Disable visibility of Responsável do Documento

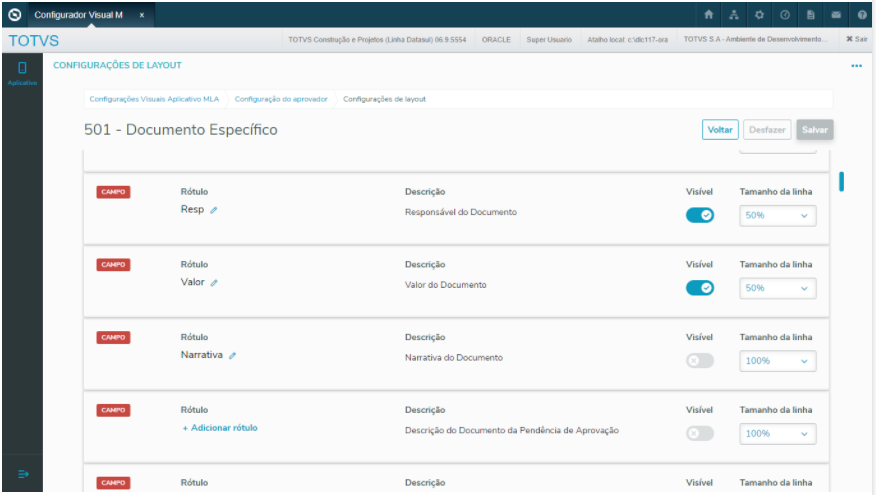(x=700, y=215)
